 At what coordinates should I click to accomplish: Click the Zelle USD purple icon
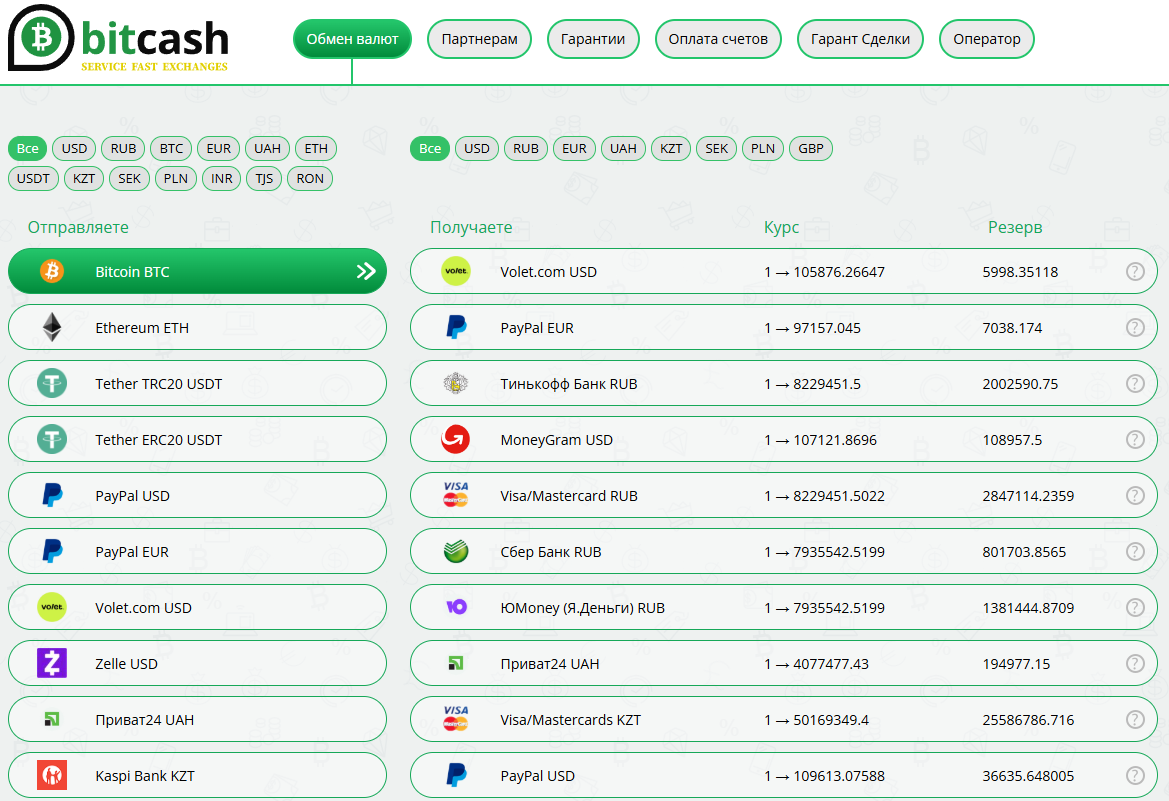[51, 663]
